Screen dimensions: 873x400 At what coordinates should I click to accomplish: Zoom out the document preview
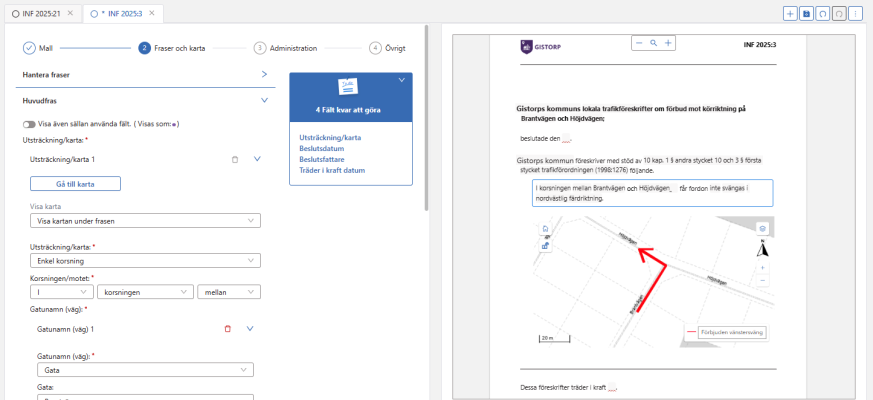(x=638, y=43)
